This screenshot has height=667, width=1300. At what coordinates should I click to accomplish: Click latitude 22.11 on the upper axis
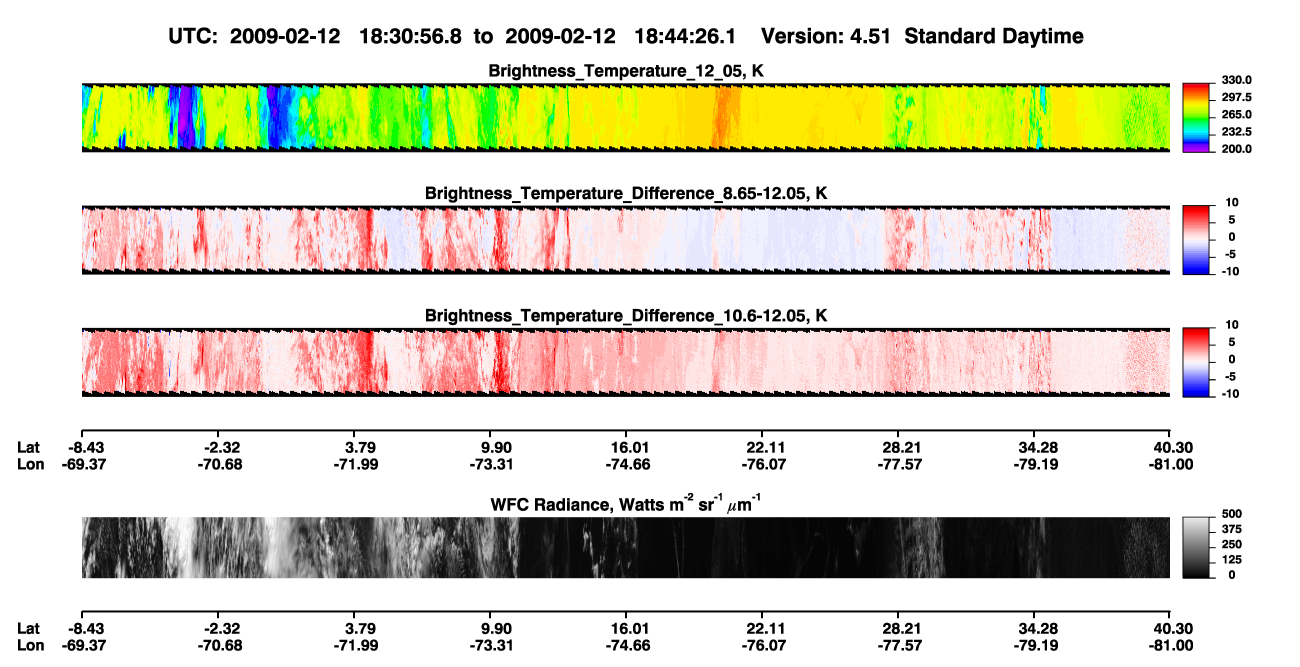coord(766,447)
